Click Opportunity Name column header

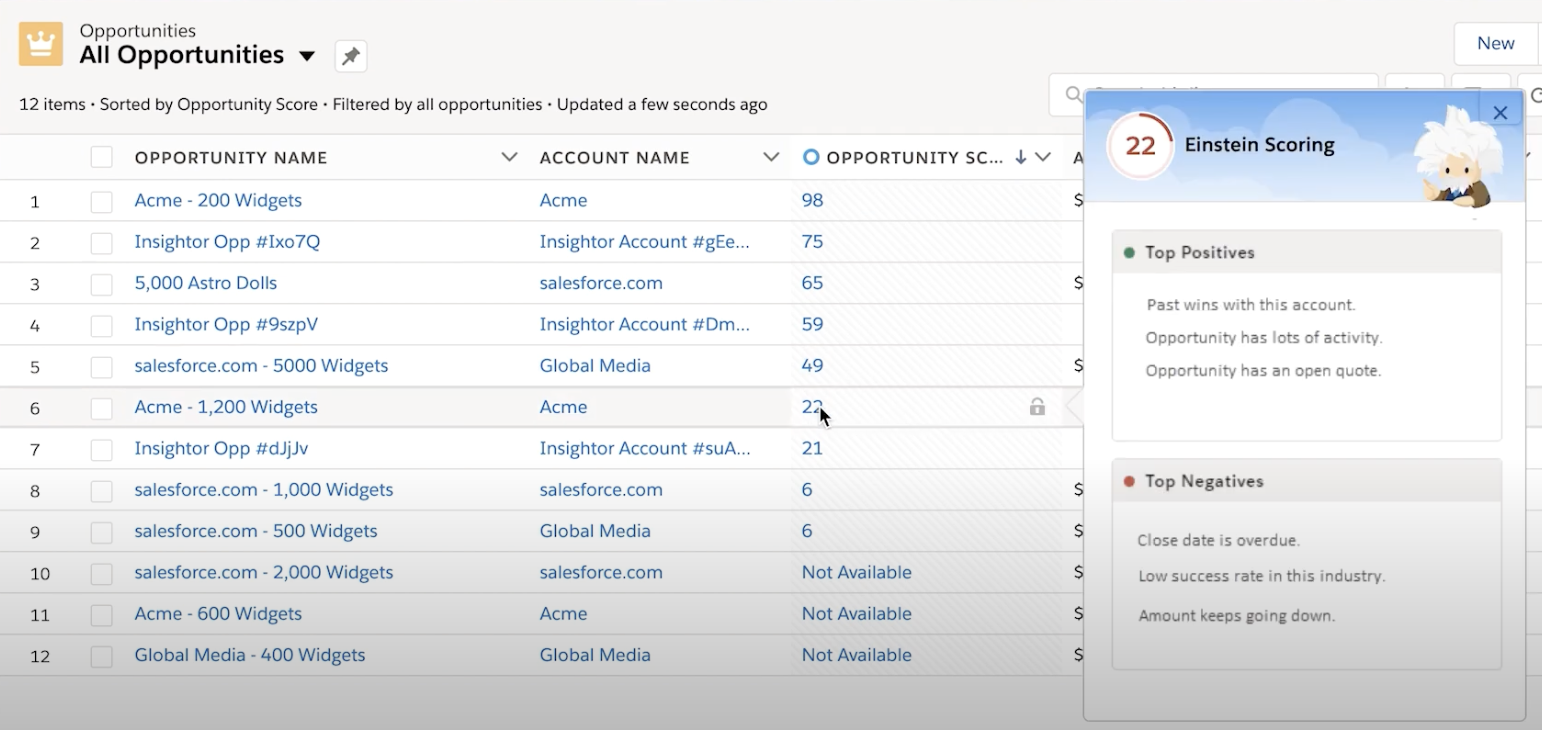point(231,157)
